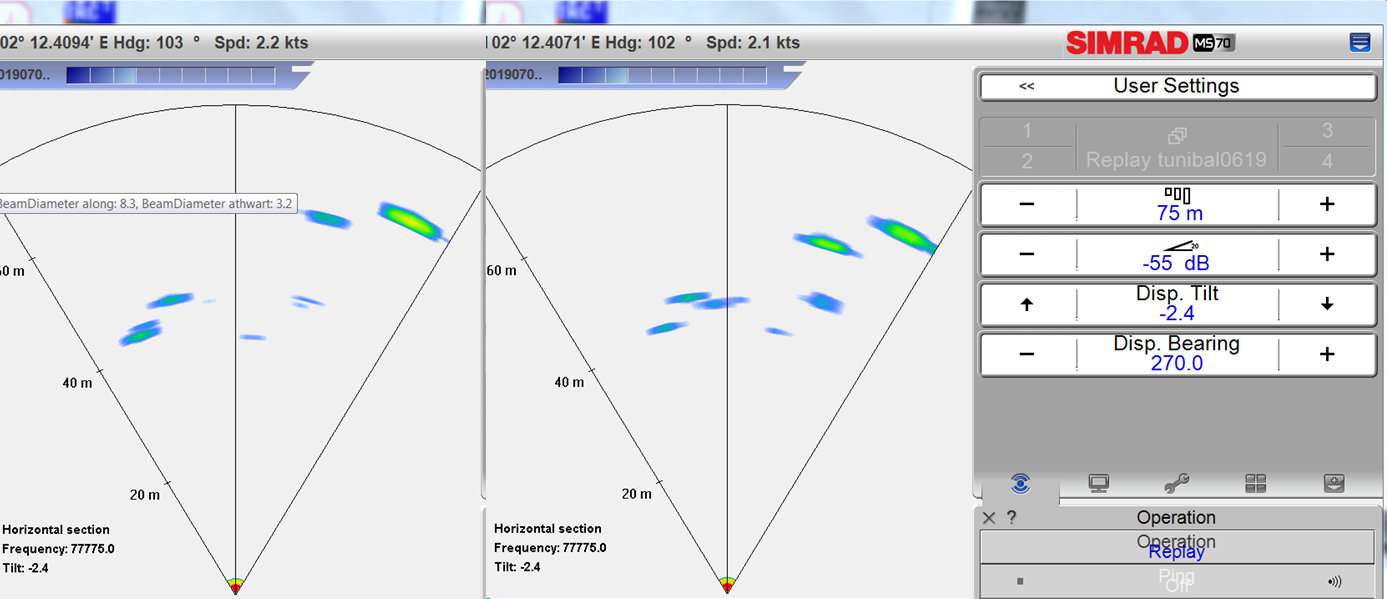1387x599 pixels.
Task: Click the Operation Replay mode button
Action: (x=1176, y=547)
